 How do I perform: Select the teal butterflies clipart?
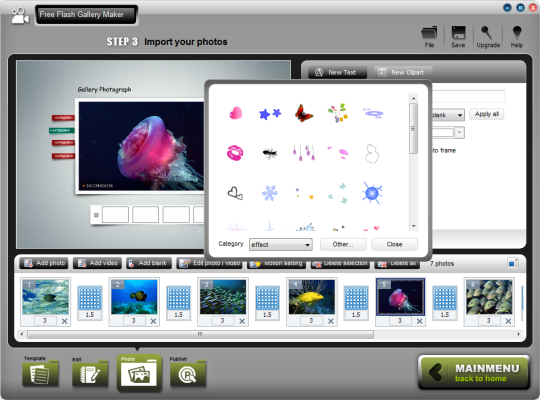[x=338, y=193]
